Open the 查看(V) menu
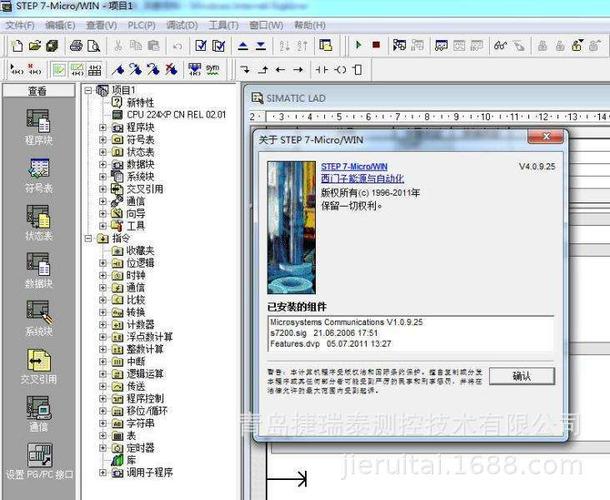The image size is (610, 500). (101, 26)
